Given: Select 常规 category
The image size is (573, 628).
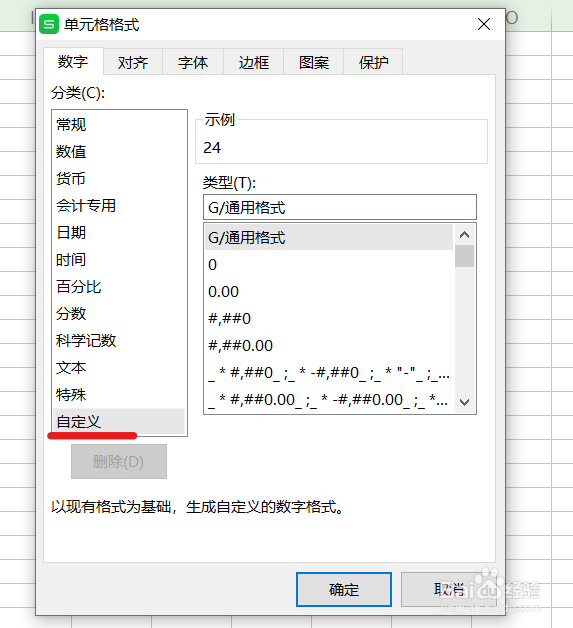Looking at the screenshot, I should [119, 125].
